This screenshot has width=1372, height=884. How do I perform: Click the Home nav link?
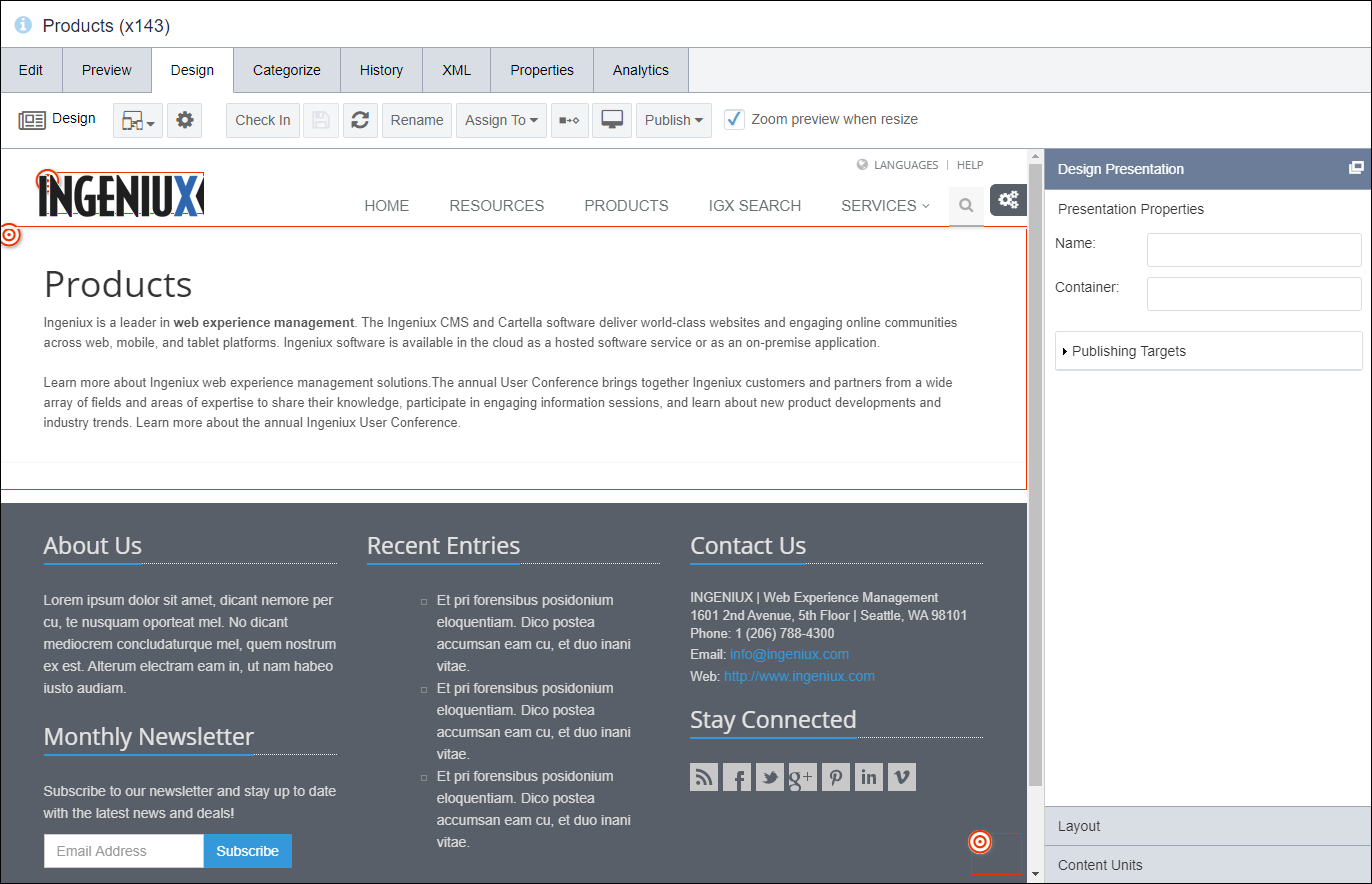click(387, 206)
